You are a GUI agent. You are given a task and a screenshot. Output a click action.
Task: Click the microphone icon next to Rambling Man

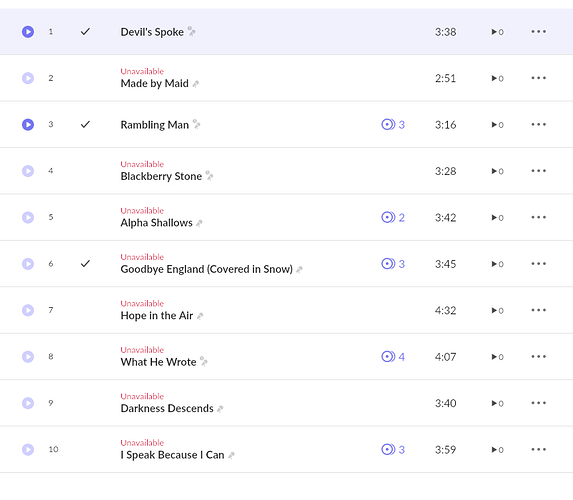(197, 124)
